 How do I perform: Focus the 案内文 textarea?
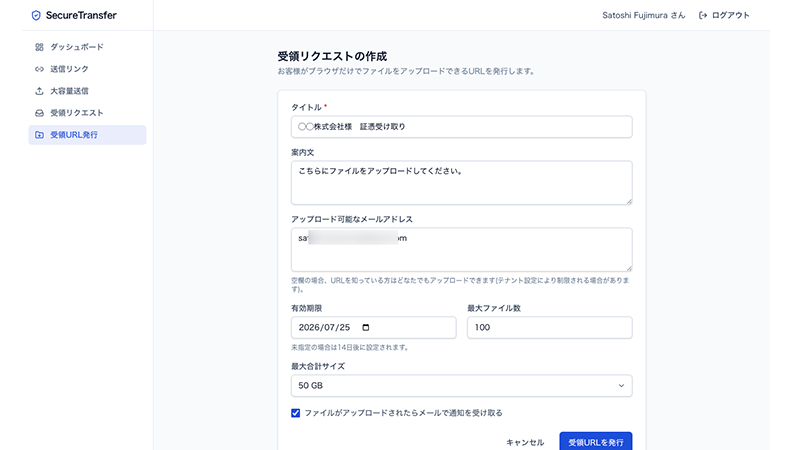(461, 183)
